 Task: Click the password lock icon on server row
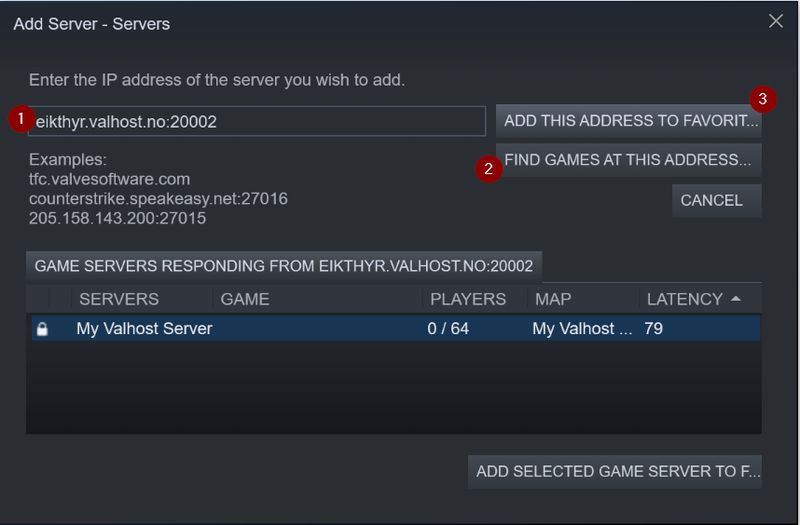(42, 329)
